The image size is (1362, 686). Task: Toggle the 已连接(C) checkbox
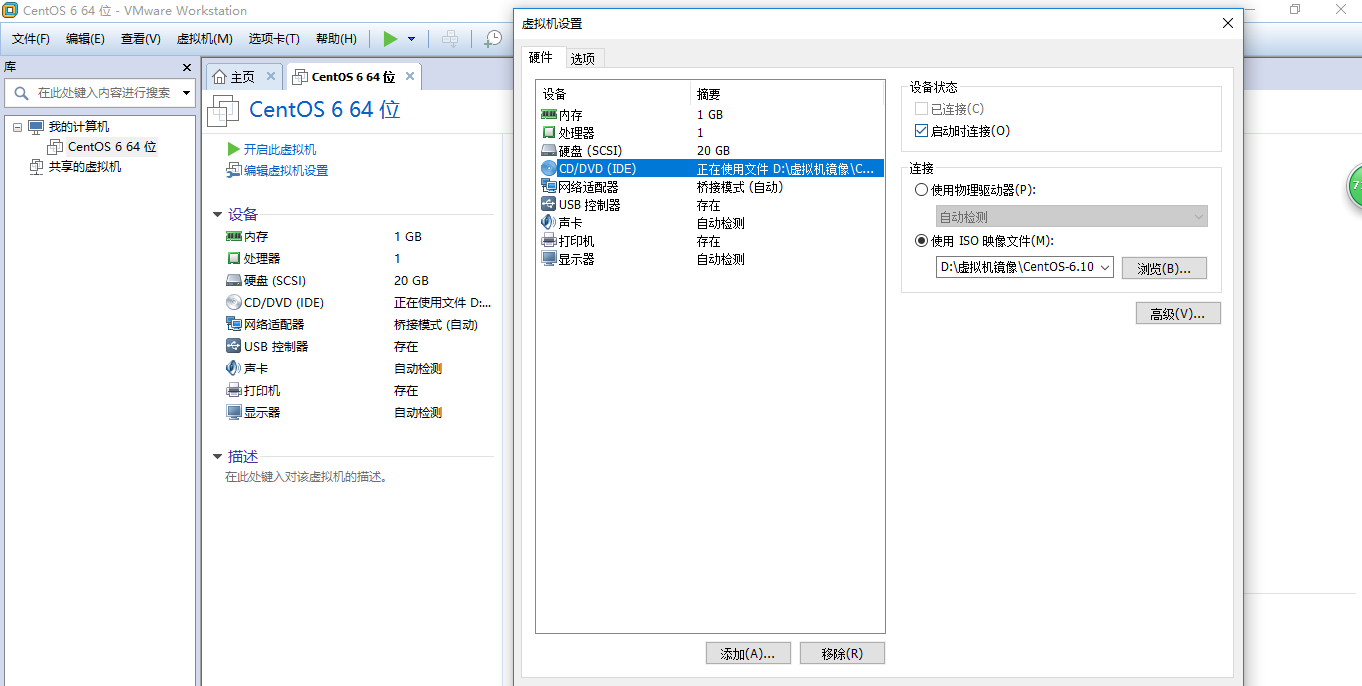[921, 109]
